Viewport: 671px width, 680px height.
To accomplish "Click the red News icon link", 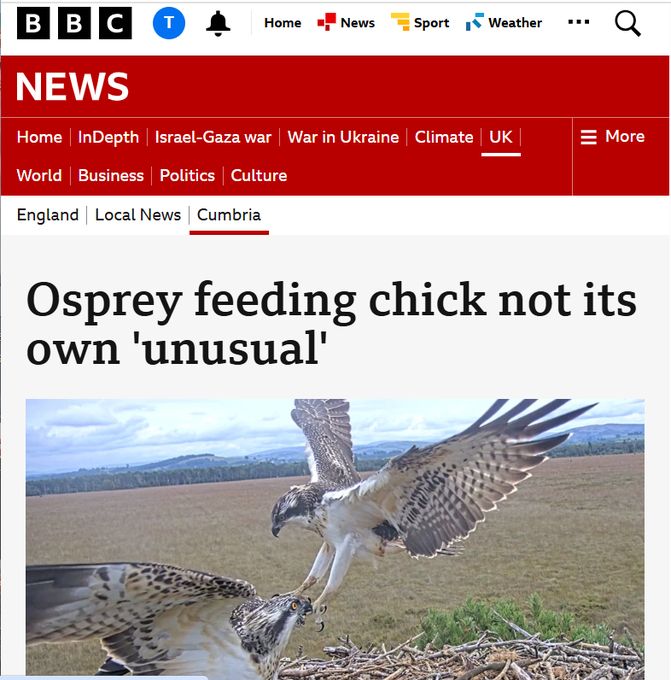I will tap(346, 23).
